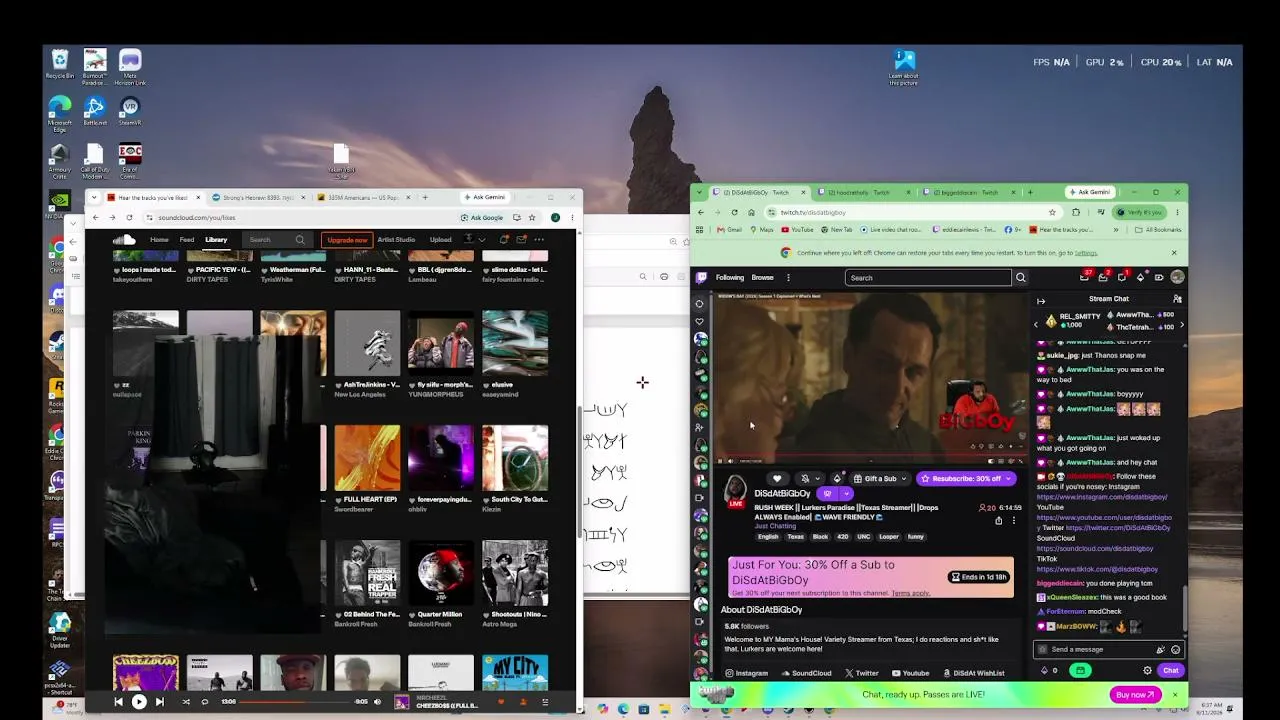Open the chat community users icon
The width and height of the screenshot is (1280, 720).
[1177, 299]
